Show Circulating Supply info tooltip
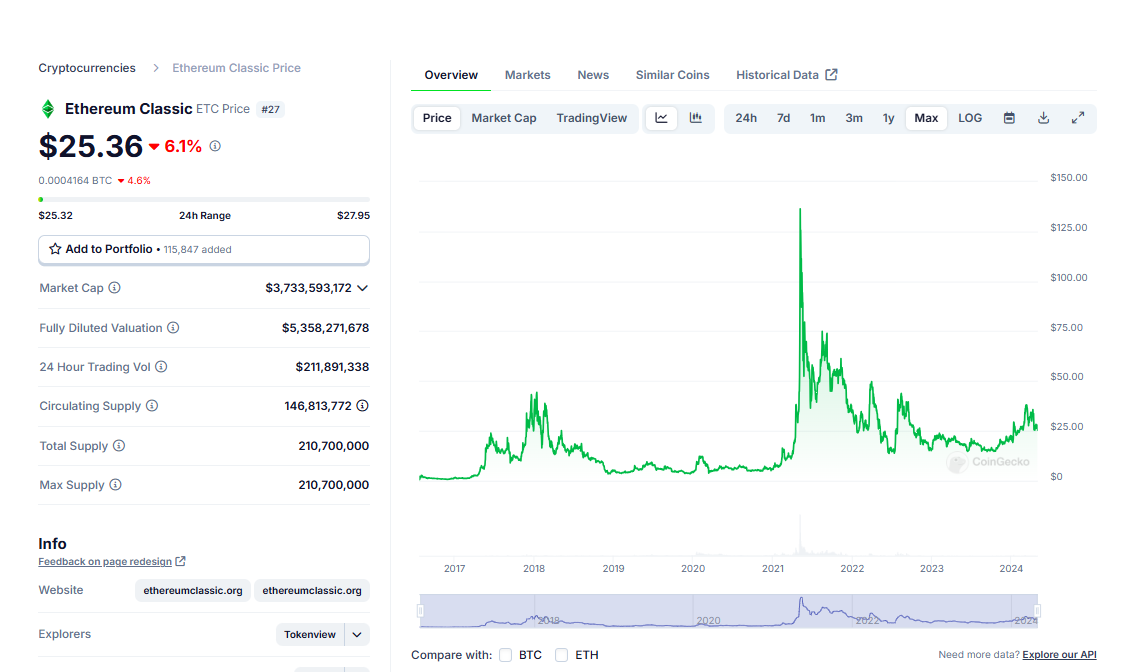This screenshot has height=672, width=1132. point(152,406)
